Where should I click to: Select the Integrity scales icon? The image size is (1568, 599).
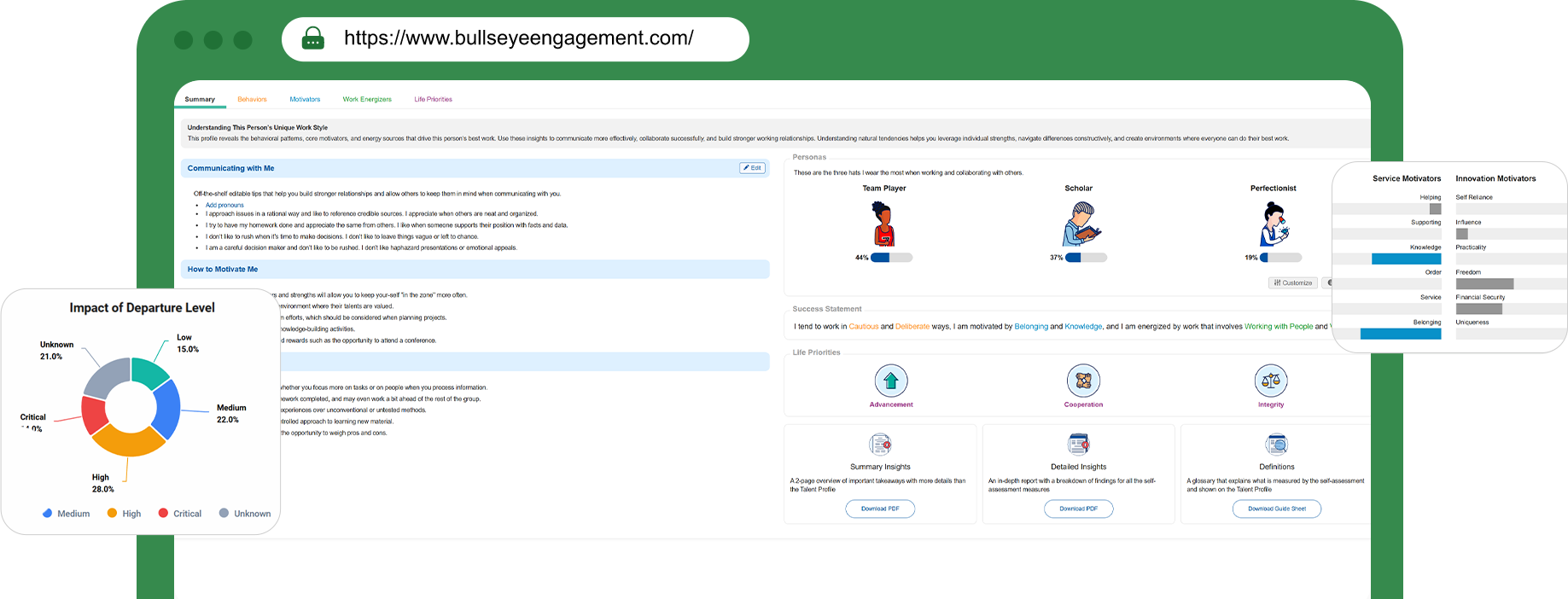pos(1271,381)
